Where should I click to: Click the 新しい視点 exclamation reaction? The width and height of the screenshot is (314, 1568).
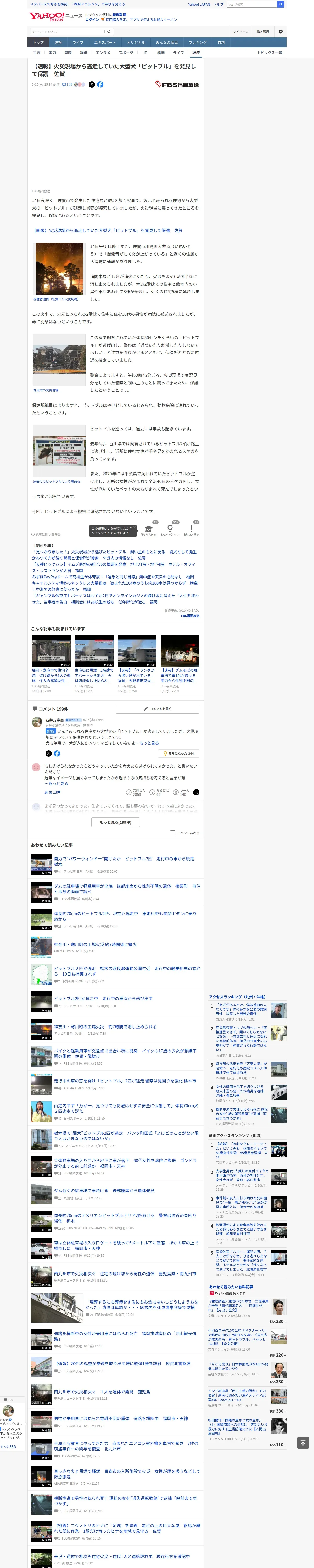coord(192,529)
